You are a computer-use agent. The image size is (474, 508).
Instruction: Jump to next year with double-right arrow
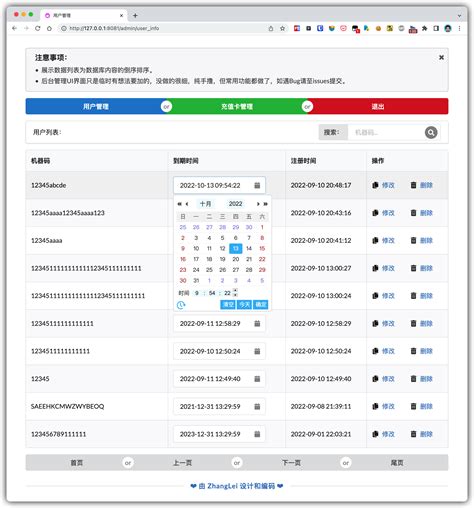click(x=265, y=204)
